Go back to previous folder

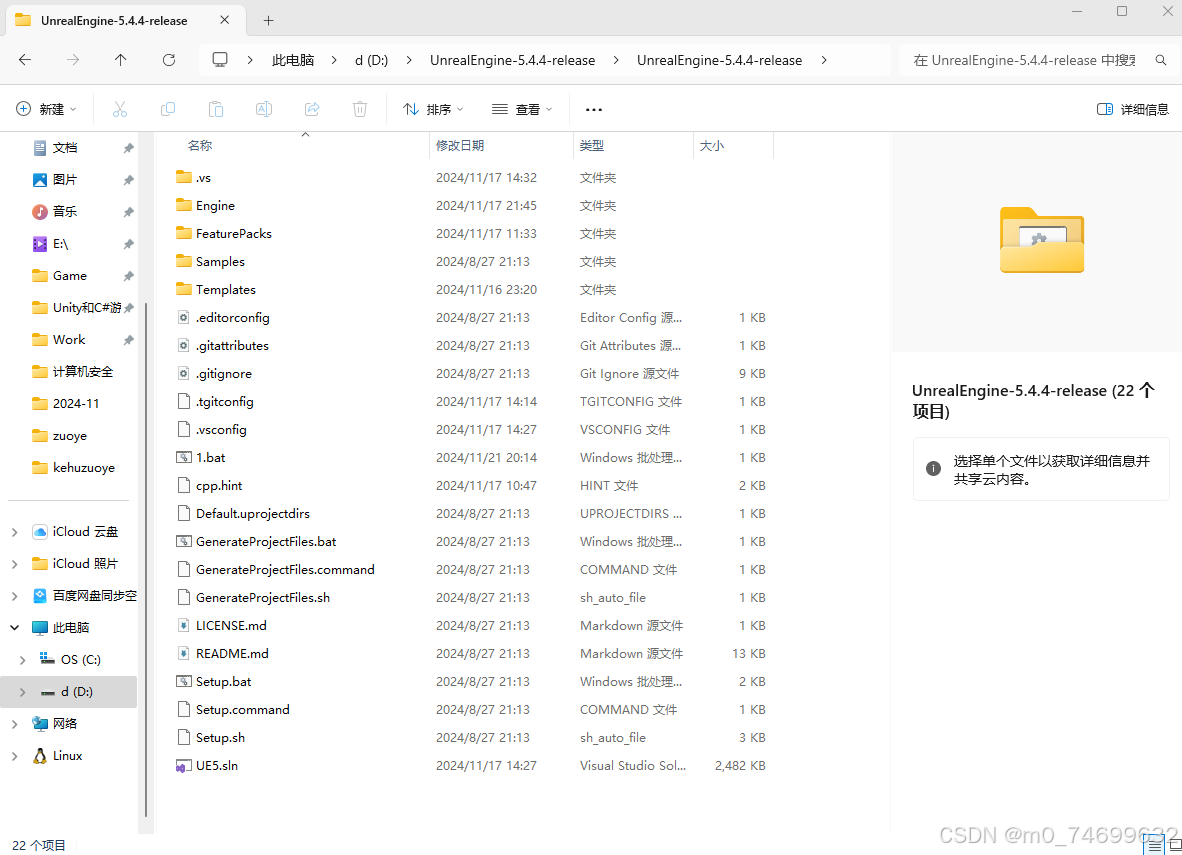click(x=25, y=60)
